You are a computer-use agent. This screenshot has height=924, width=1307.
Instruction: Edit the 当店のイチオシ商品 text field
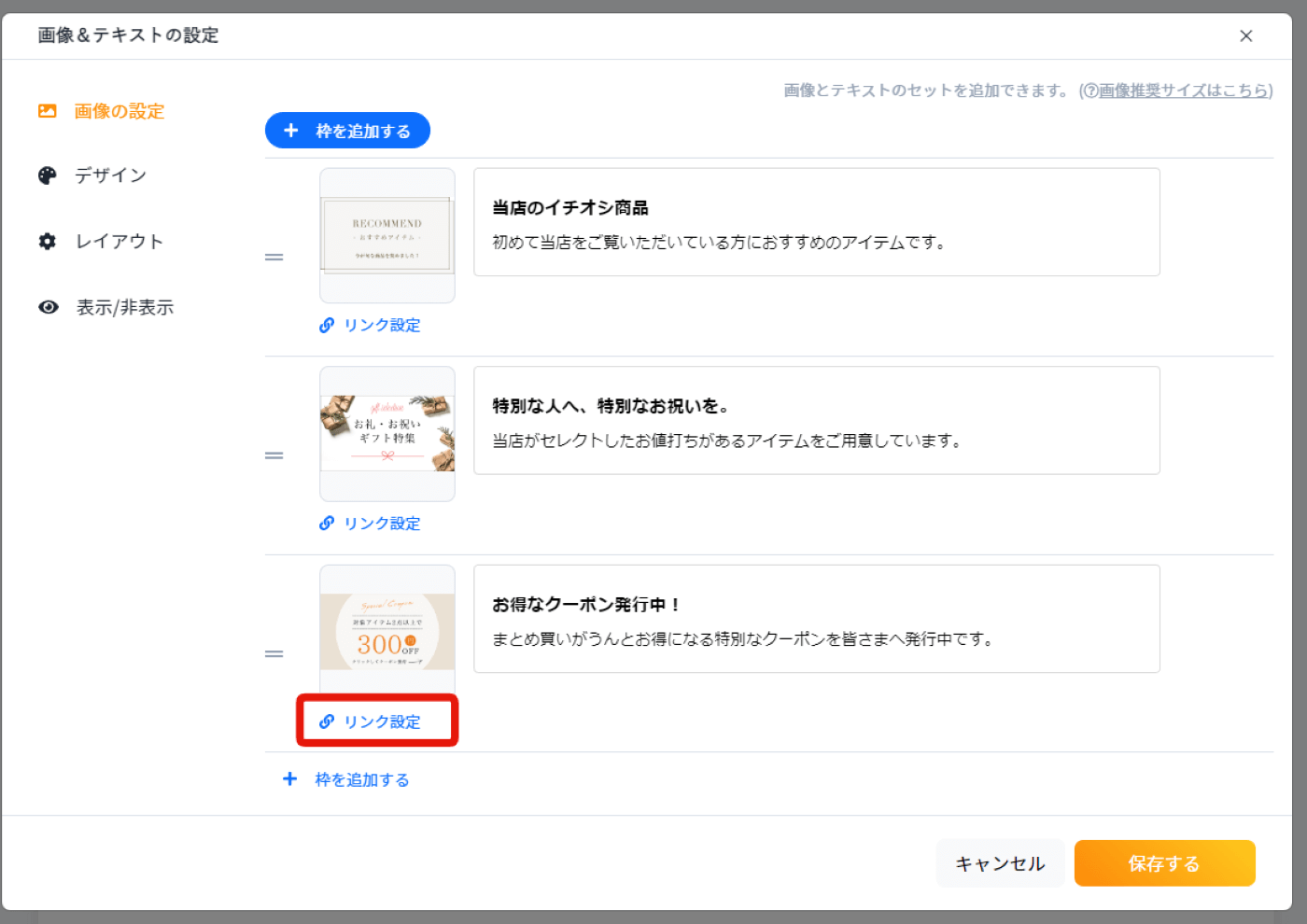tap(817, 222)
